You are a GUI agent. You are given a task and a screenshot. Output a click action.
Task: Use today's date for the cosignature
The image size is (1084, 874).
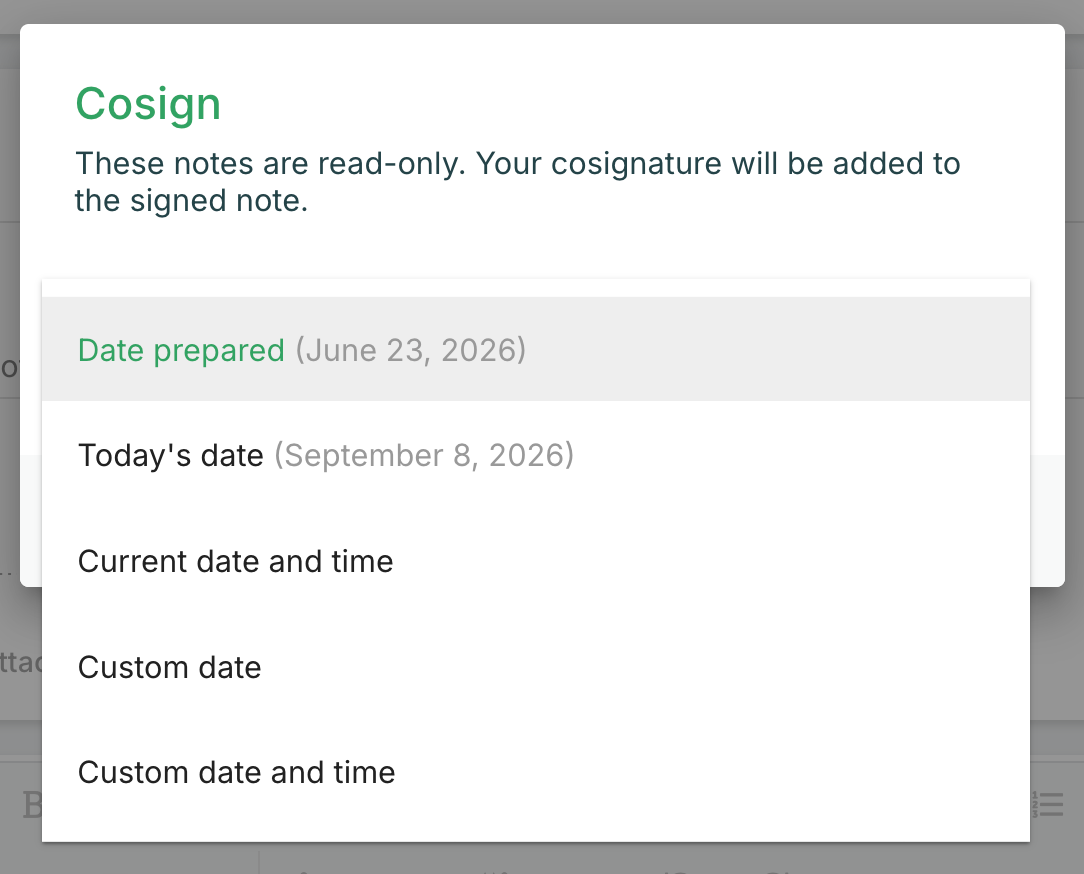(536, 455)
